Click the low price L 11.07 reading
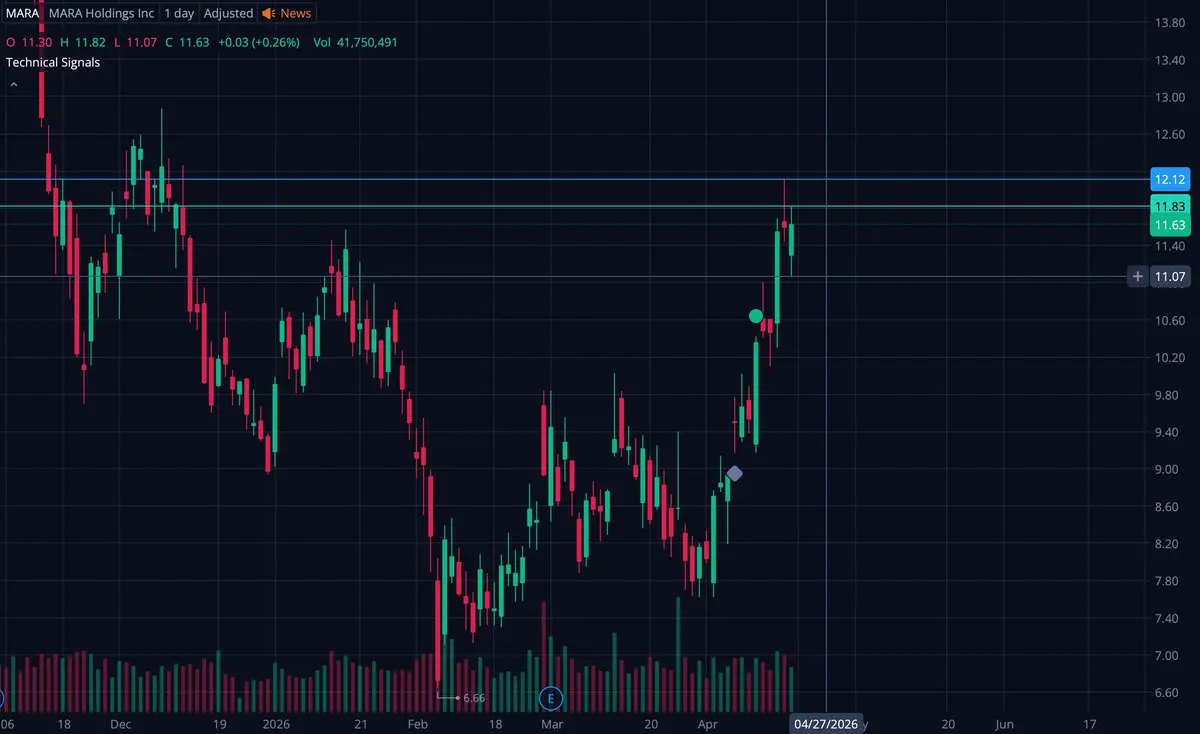The width and height of the screenshot is (1200, 734). pyautogui.click(x=134, y=42)
